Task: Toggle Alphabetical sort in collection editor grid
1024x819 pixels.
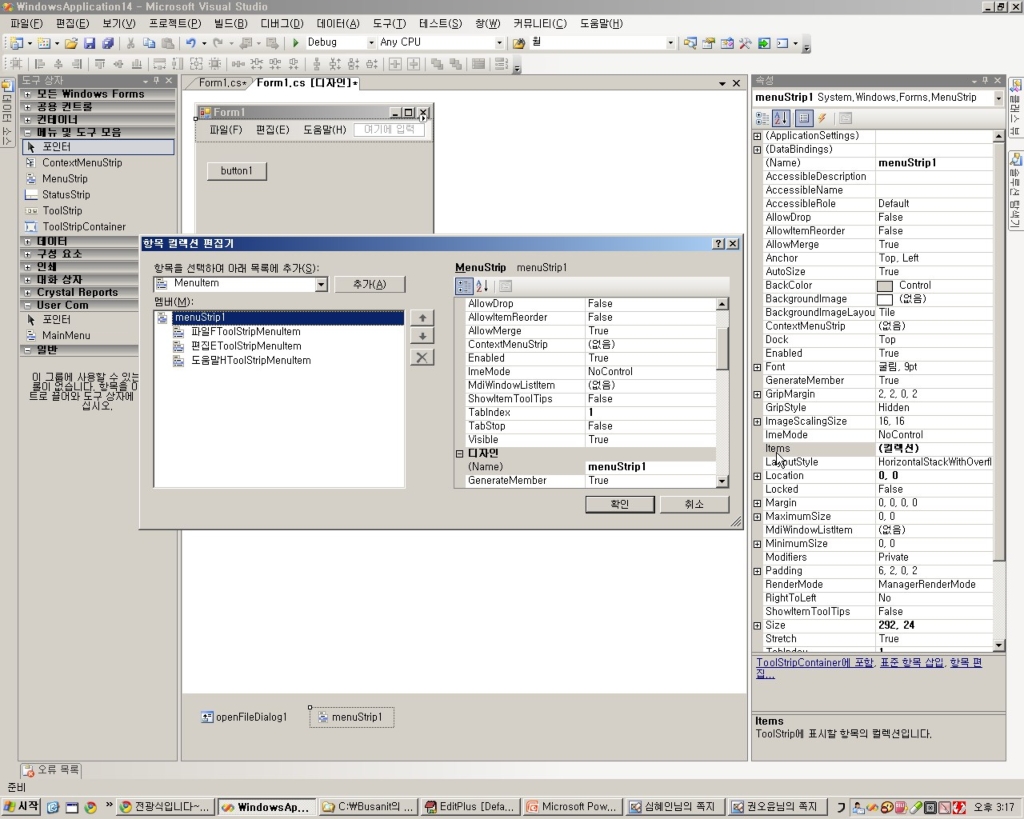Action: pyautogui.click(x=482, y=286)
